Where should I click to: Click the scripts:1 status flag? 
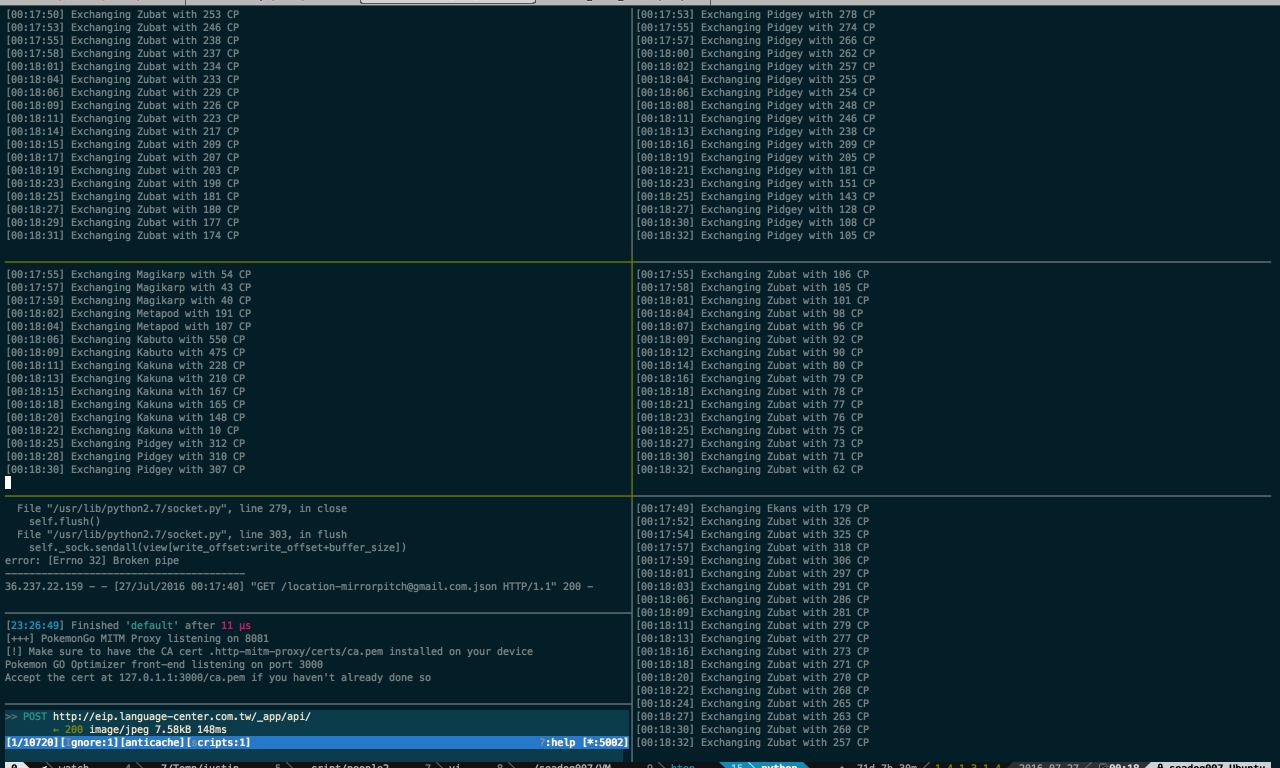pyautogui.click(x=218, y=742)
